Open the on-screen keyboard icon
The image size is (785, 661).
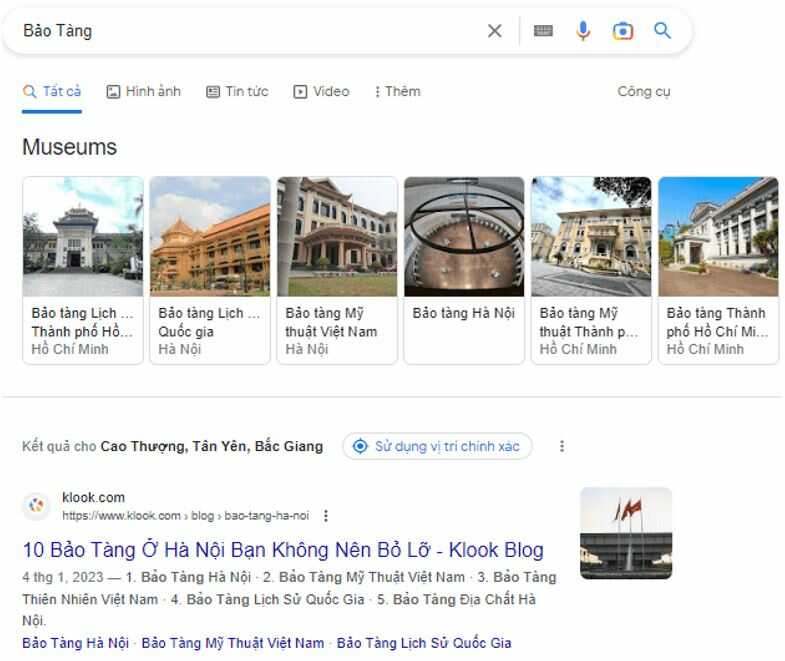point(543,31)
